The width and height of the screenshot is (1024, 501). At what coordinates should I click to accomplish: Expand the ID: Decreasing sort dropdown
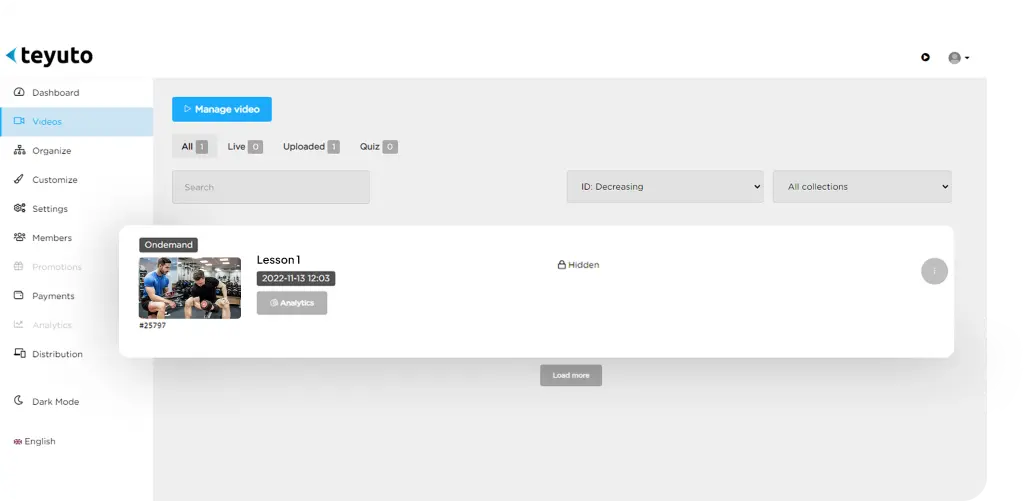pos(665,187)
